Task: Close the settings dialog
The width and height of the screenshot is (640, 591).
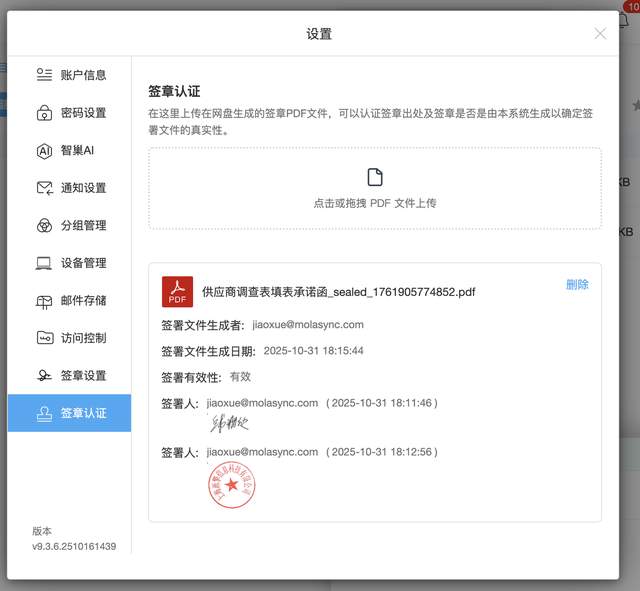Action: tap(600, 33)
